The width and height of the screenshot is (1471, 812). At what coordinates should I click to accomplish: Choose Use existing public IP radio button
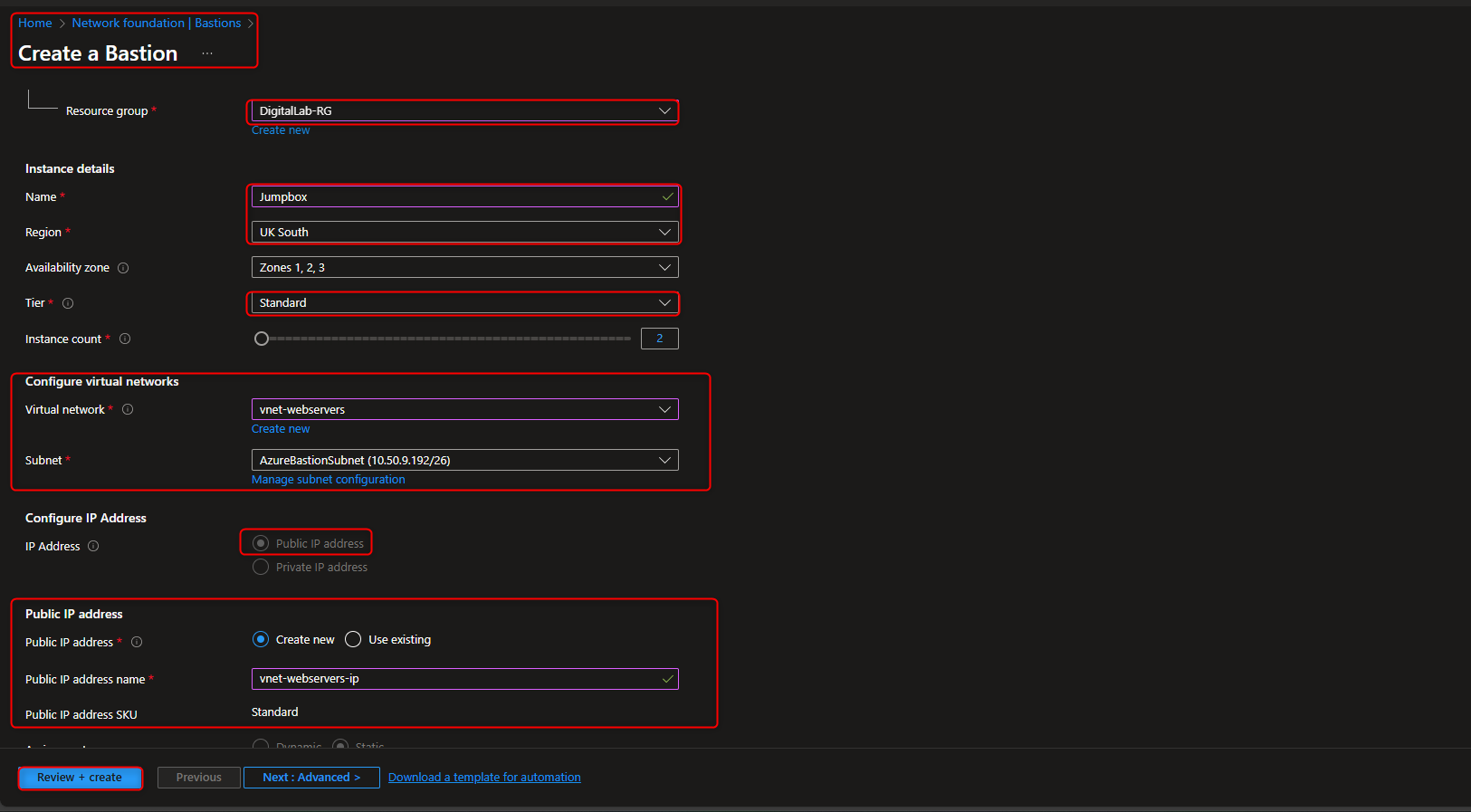tap(353, 639)
